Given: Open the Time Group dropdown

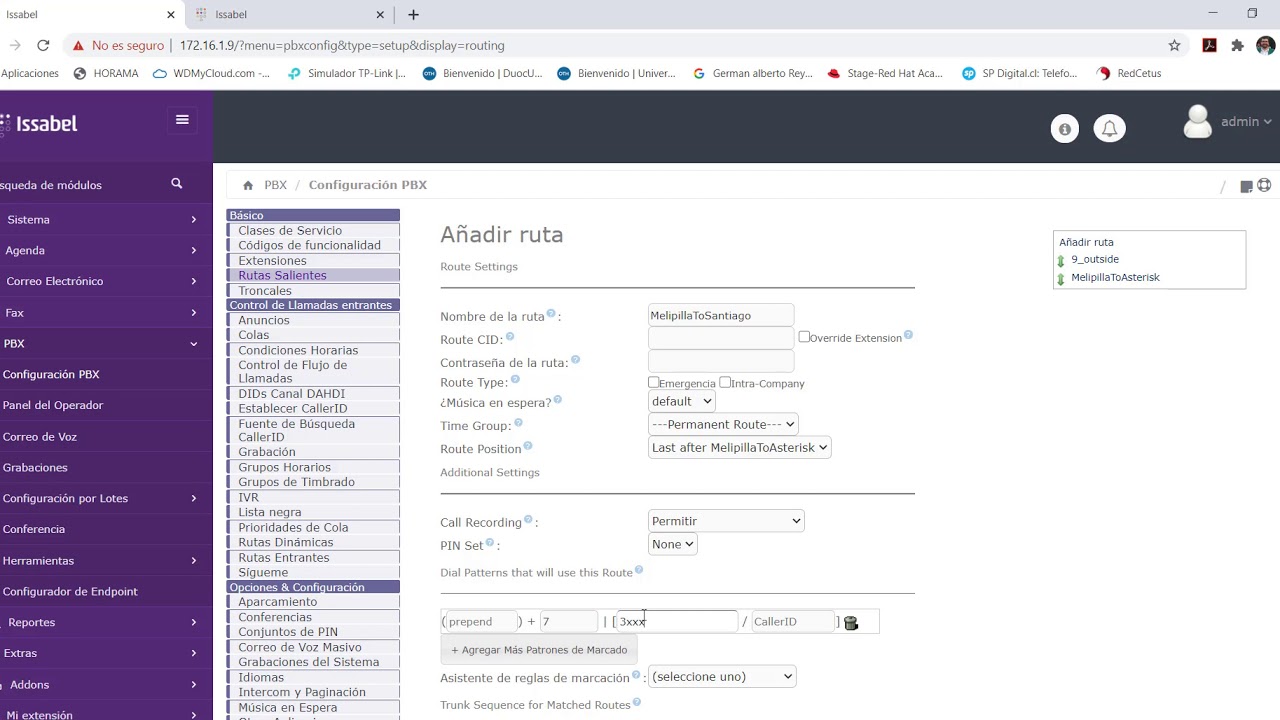Looking at the screenshot, I should [x=723, y=424].
